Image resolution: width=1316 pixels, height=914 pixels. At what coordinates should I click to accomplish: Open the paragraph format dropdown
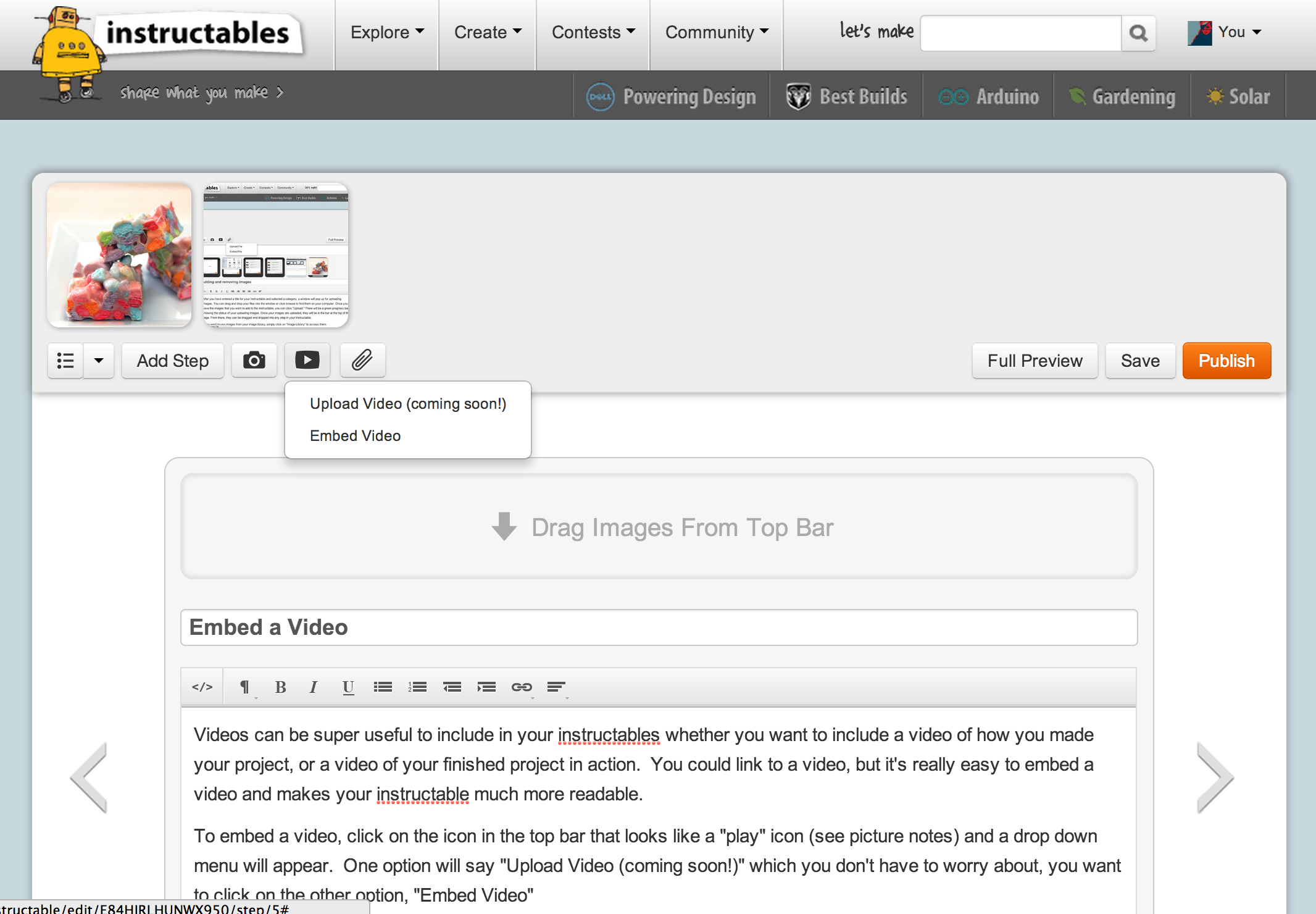245,686
